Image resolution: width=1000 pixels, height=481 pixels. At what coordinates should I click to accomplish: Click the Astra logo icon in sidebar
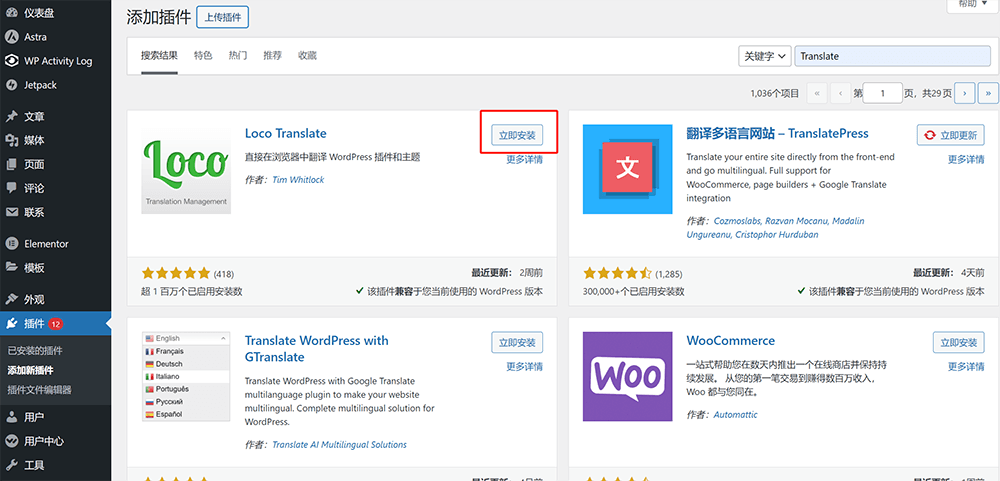click(11, 37)
